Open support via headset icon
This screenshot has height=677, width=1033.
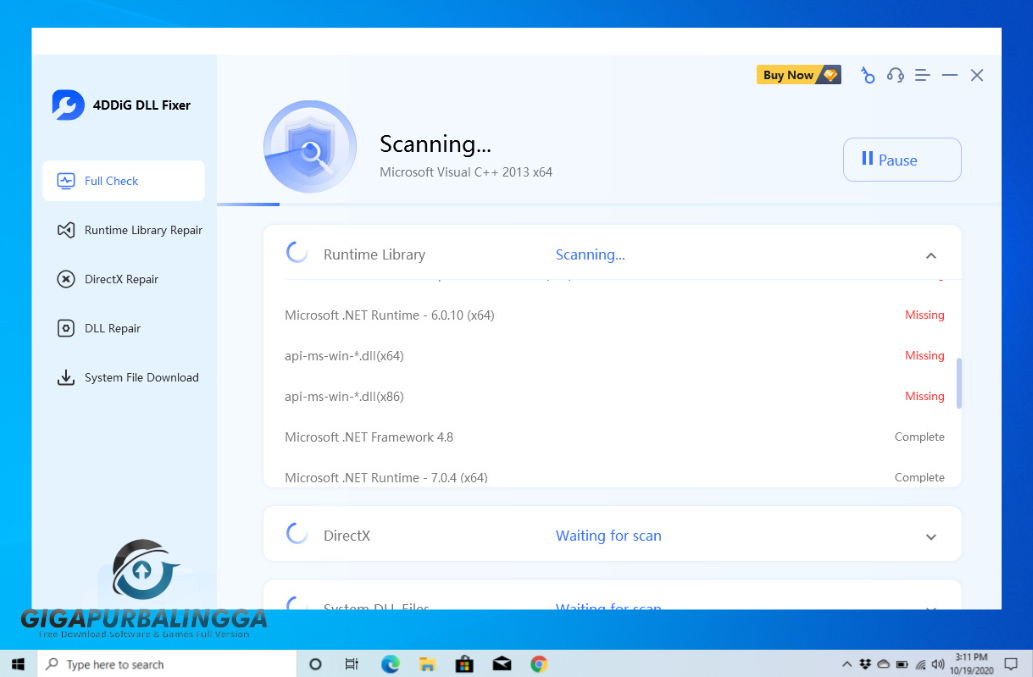coord(895,76)
